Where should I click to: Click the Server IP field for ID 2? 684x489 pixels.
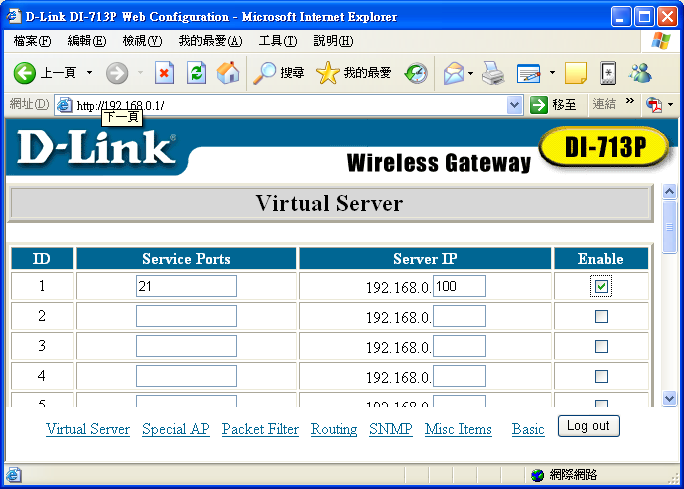[x=459, y=316]
